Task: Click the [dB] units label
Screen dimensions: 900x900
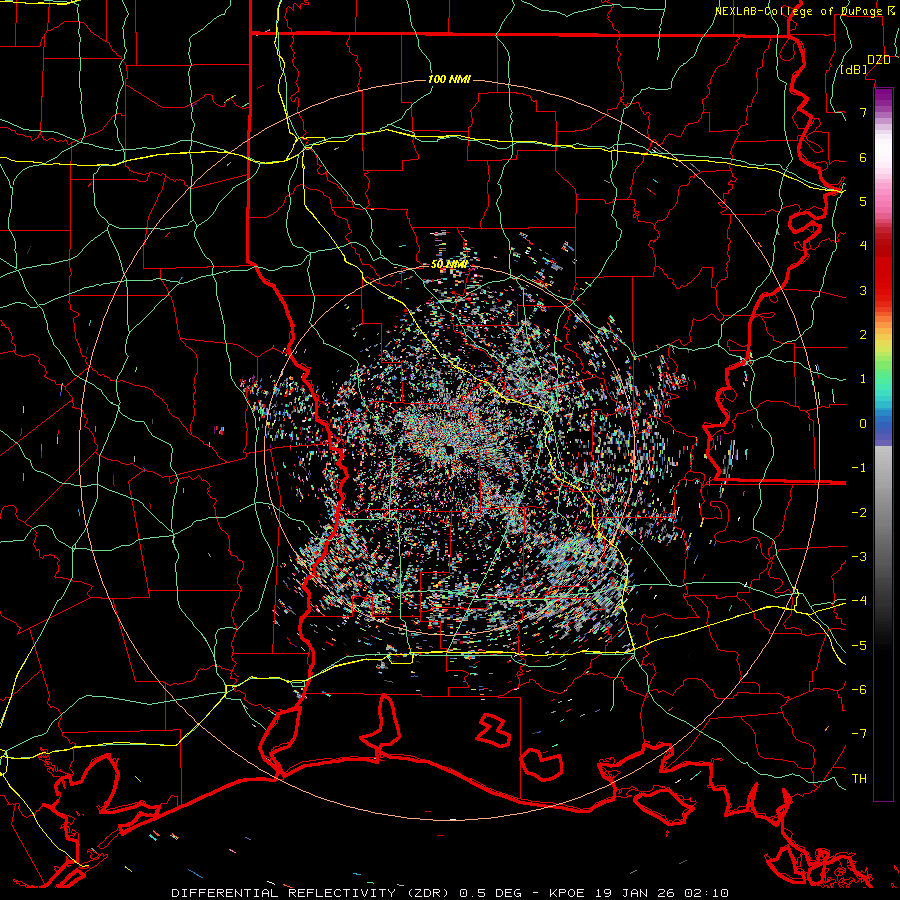Action: click(854, 69)
